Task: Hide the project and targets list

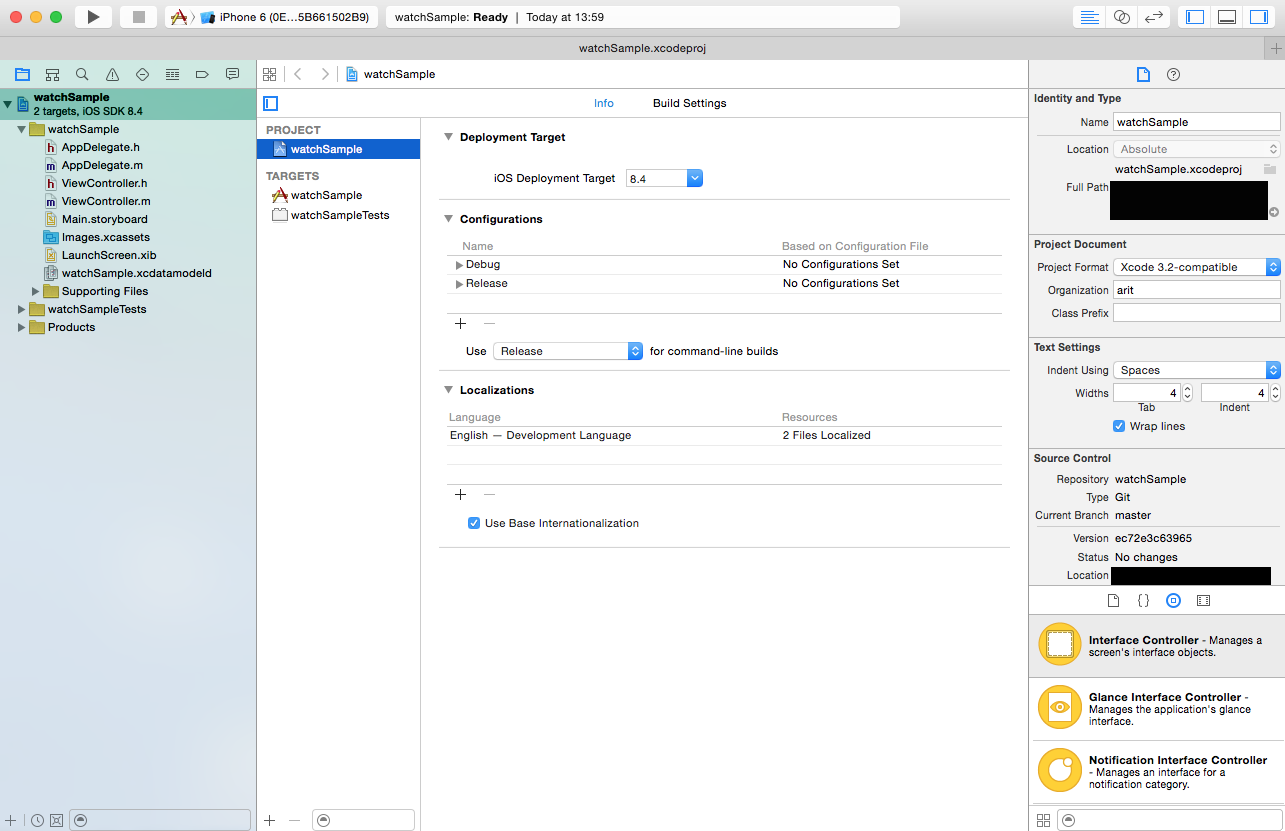Action: tap(270, 103)
